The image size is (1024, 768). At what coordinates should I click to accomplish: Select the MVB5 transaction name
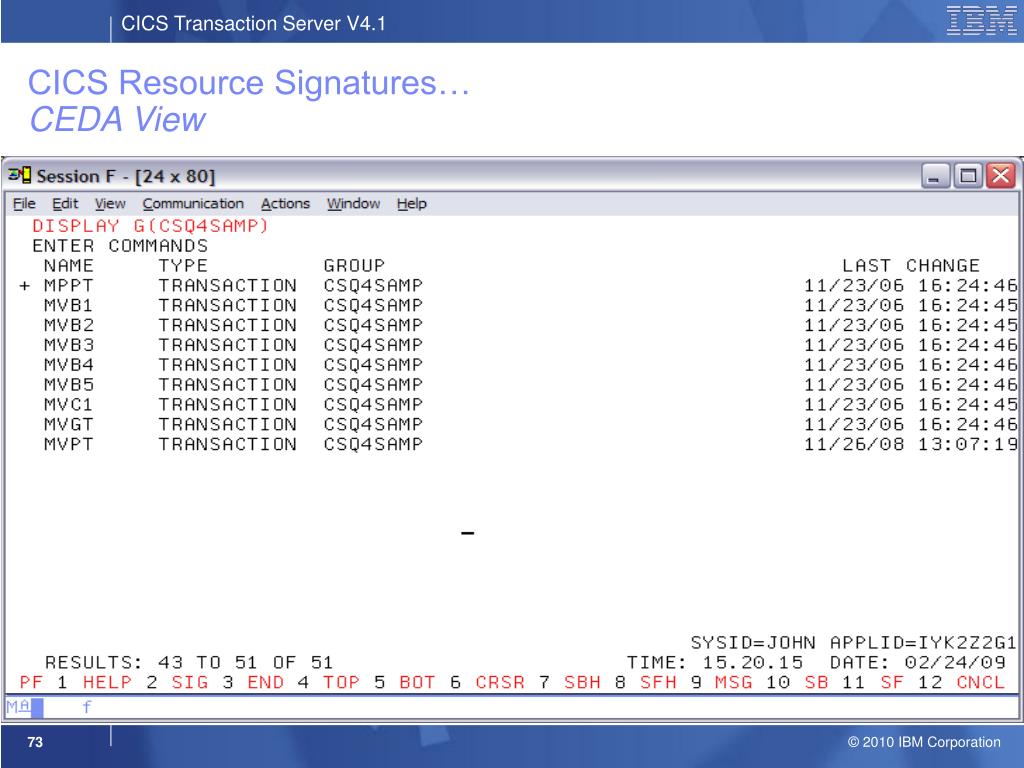[x=69, y=385]
